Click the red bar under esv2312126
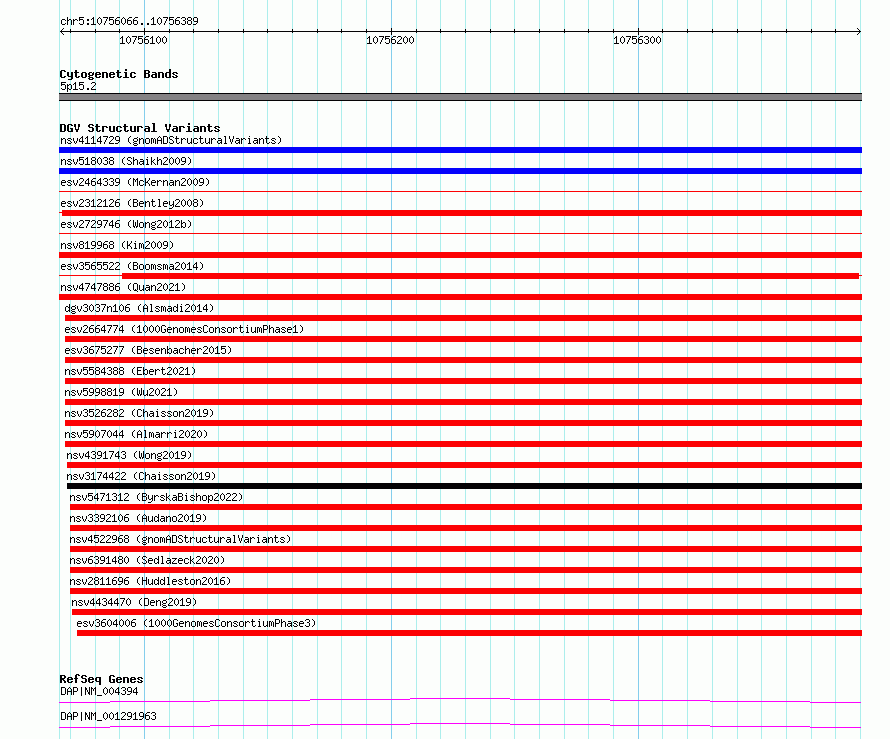This screenshot has height=739, width=890. tap(462, 213)
